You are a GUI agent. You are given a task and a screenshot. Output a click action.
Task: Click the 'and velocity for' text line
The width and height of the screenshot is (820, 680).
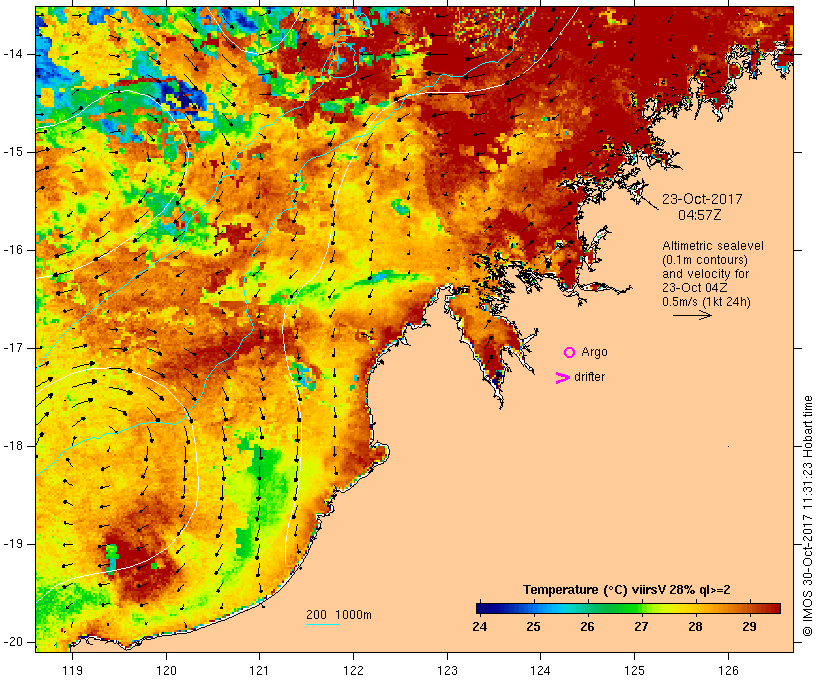coord(705,274)
